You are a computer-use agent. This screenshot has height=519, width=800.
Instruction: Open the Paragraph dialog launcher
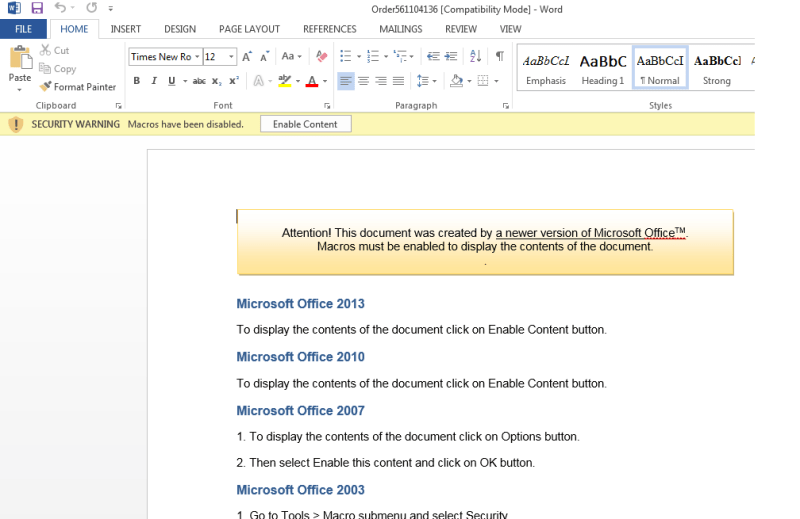506,106
